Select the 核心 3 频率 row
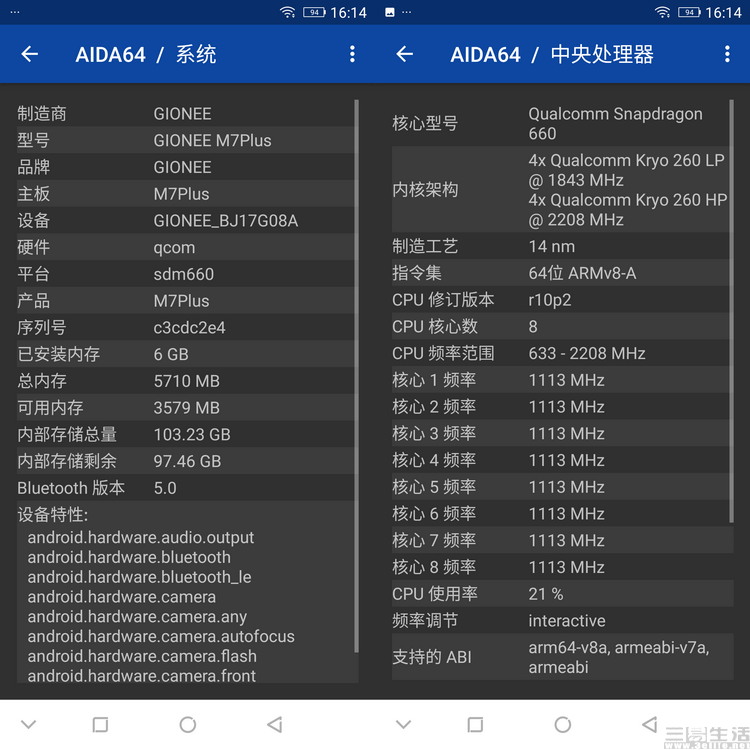The image size is (750, 750). [561, 434]
